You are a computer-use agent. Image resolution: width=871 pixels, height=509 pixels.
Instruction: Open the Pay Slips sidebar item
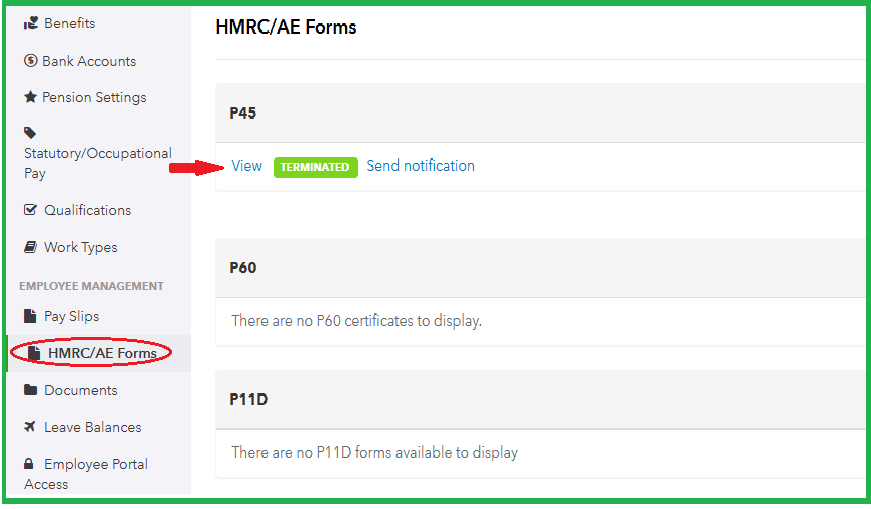click(71, 316)
